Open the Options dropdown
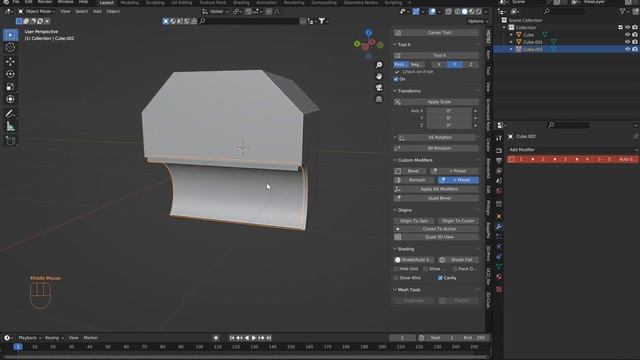Image resolution: width=640 pixels, height=360 pixels. [478, 21]
